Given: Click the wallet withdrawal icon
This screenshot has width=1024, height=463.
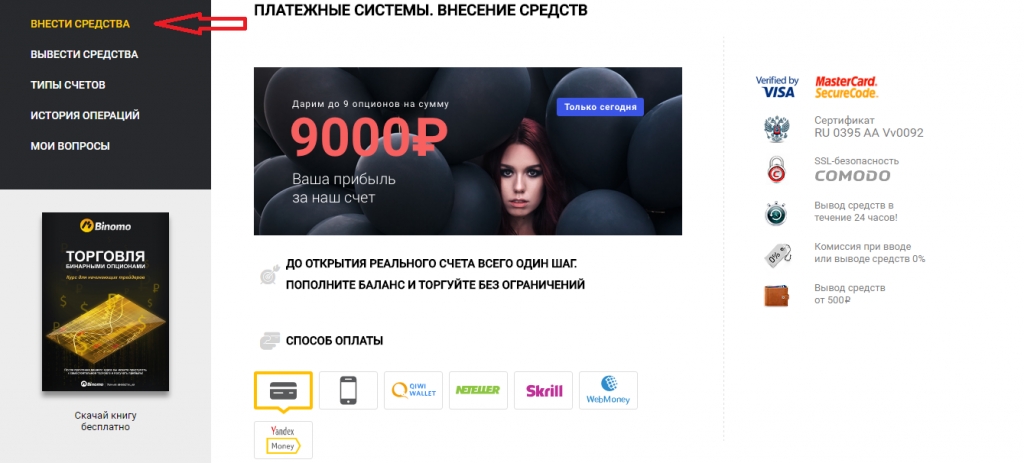Looking at the screenshot, I should pos(777,295).
